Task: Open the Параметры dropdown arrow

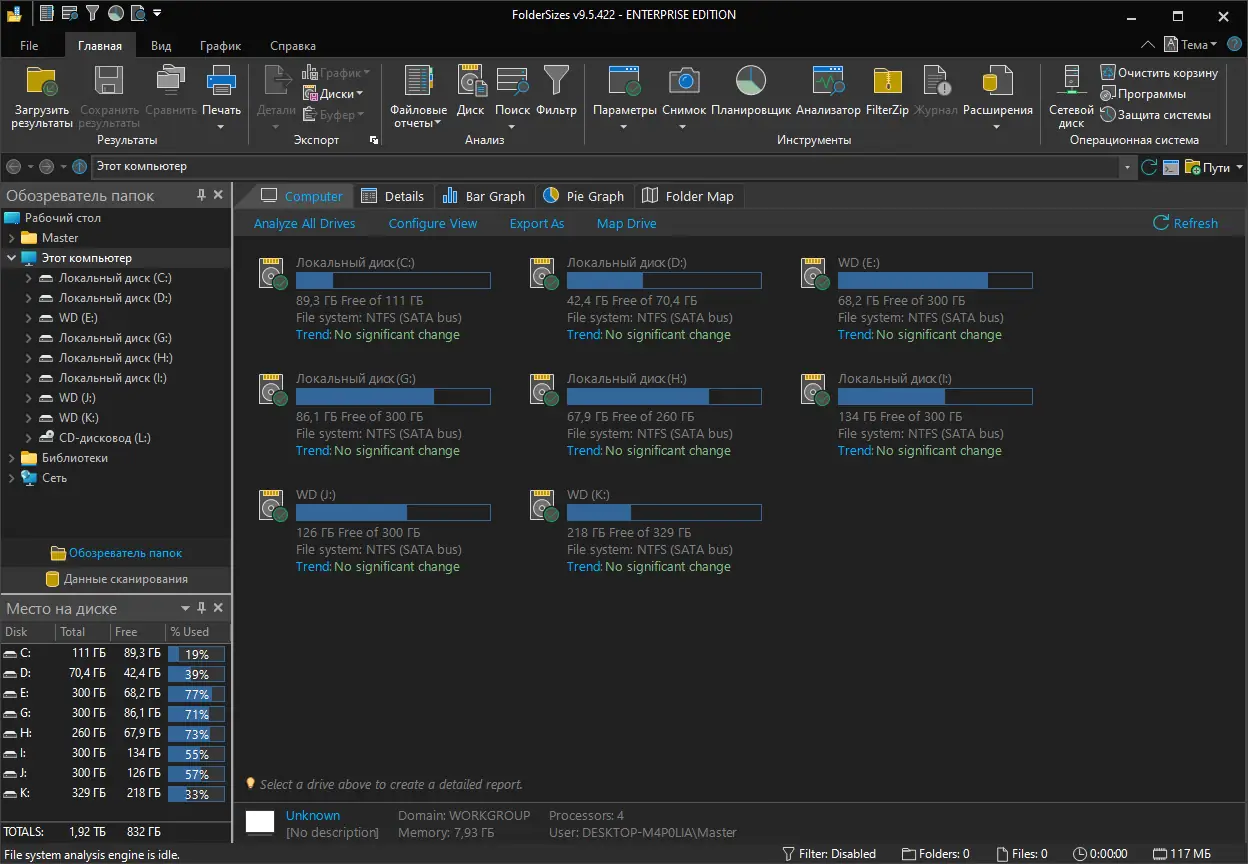Action: 624,127
